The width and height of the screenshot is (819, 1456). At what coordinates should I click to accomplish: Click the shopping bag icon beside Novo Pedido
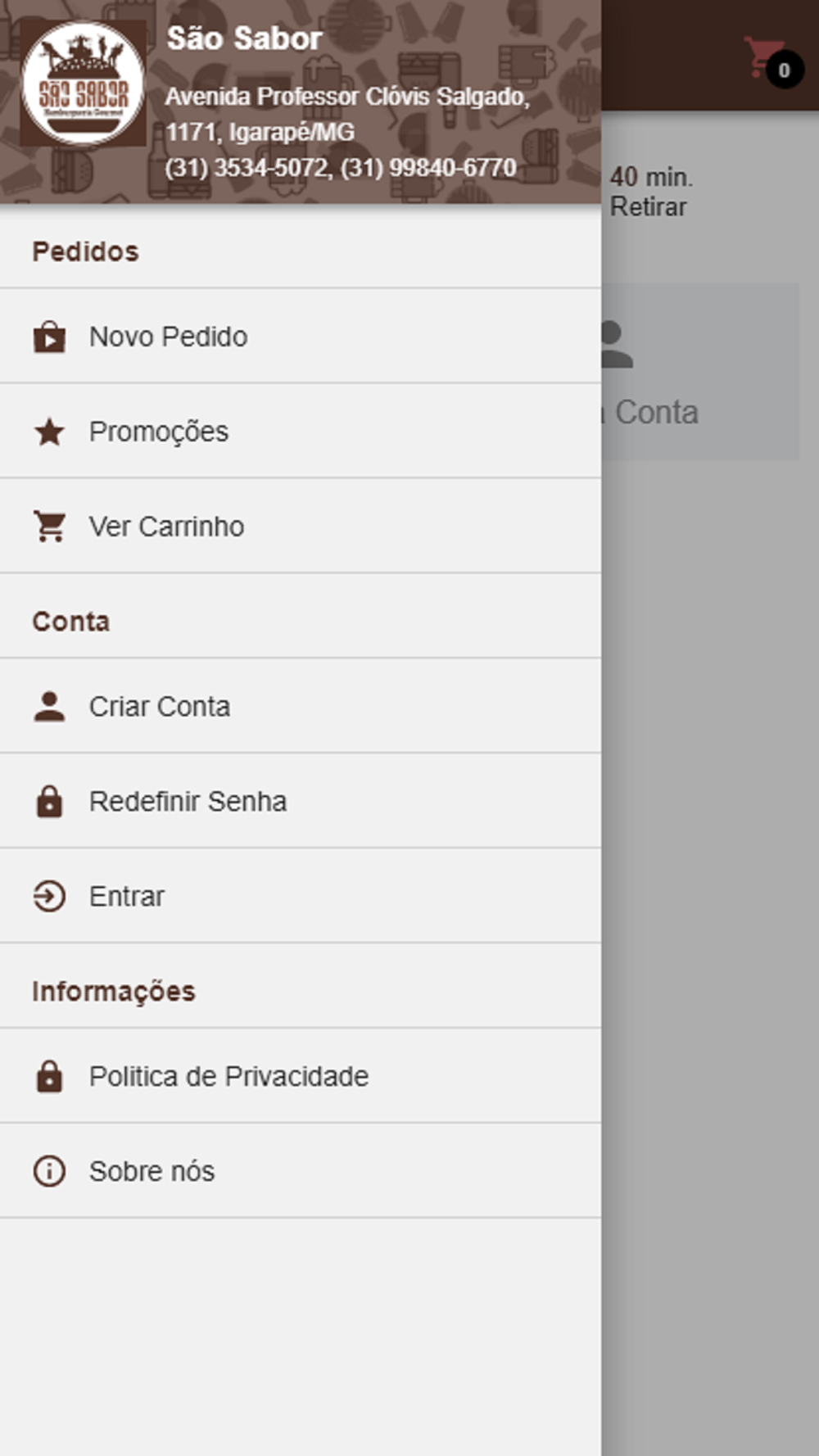point(49,337)
